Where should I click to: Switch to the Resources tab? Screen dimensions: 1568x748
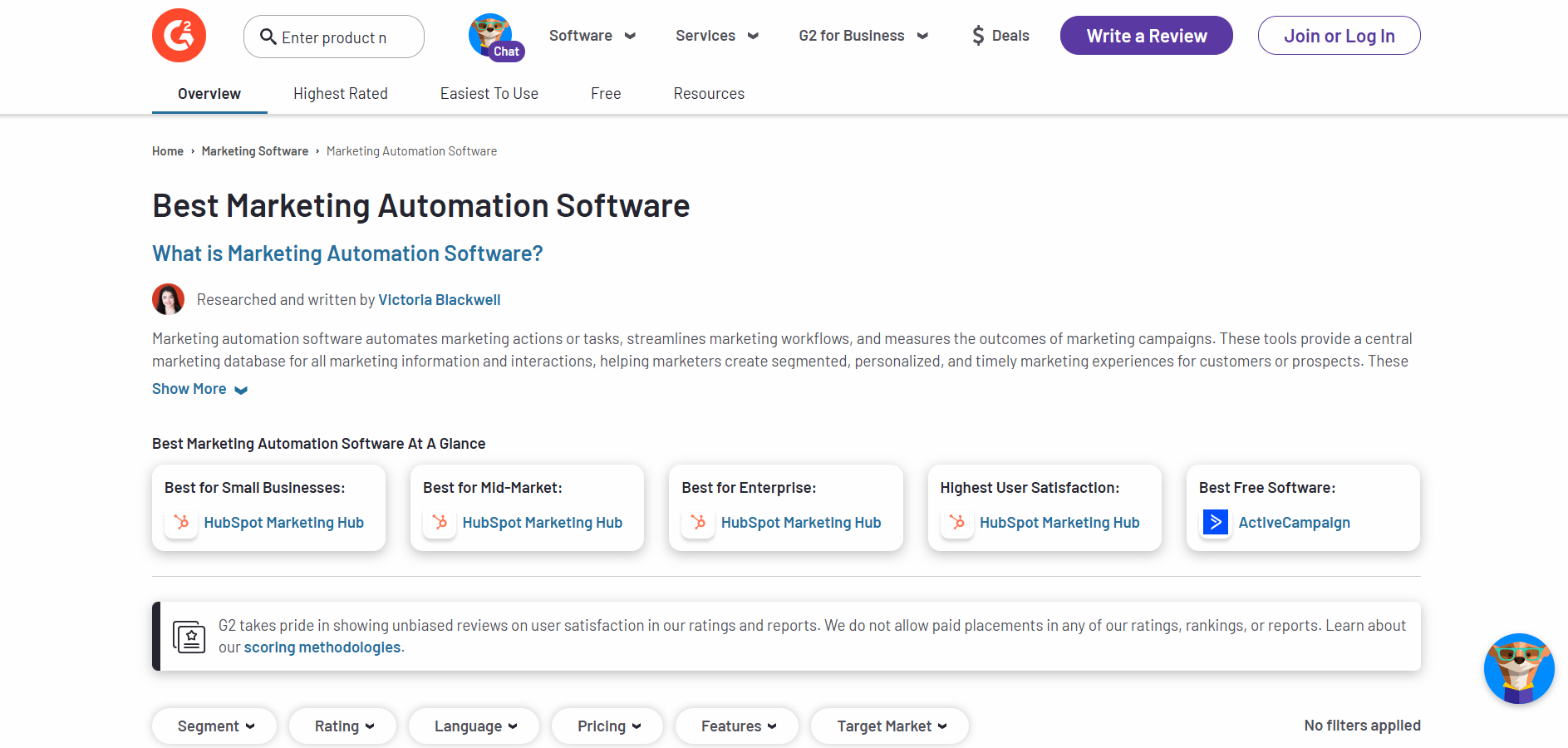coord(709,94)
